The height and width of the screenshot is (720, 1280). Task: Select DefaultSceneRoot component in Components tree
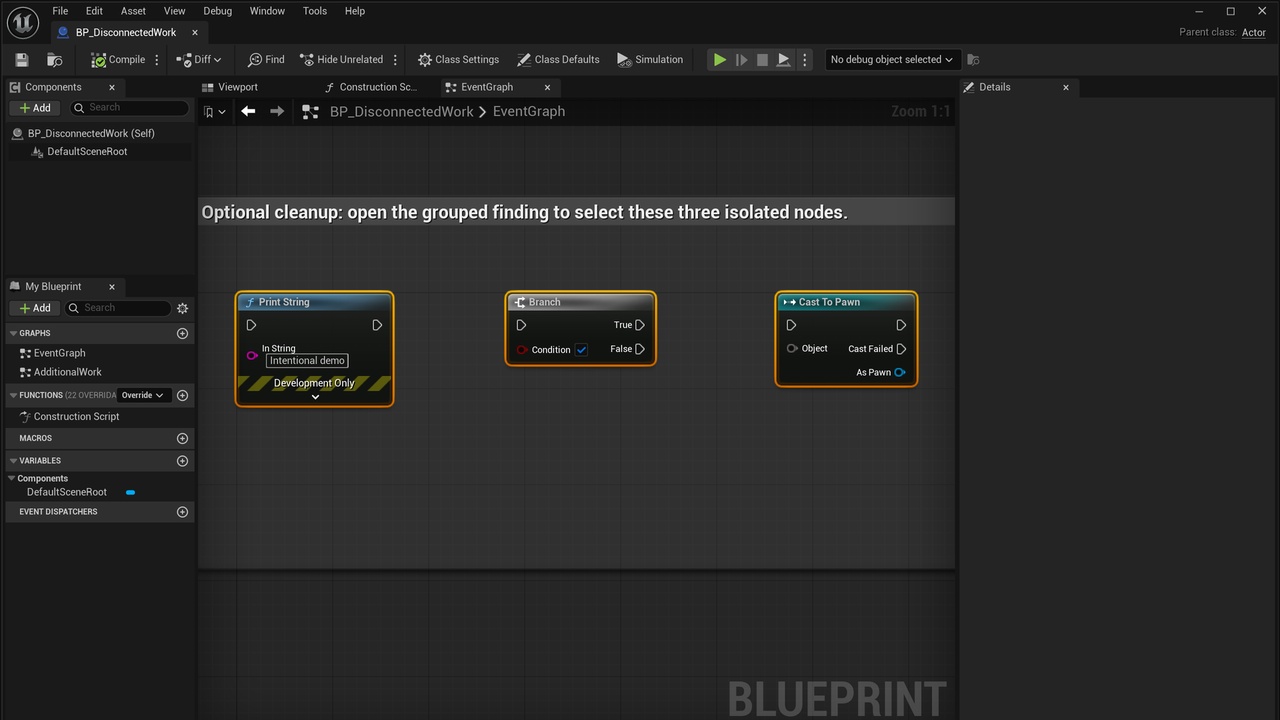(87, 152)
